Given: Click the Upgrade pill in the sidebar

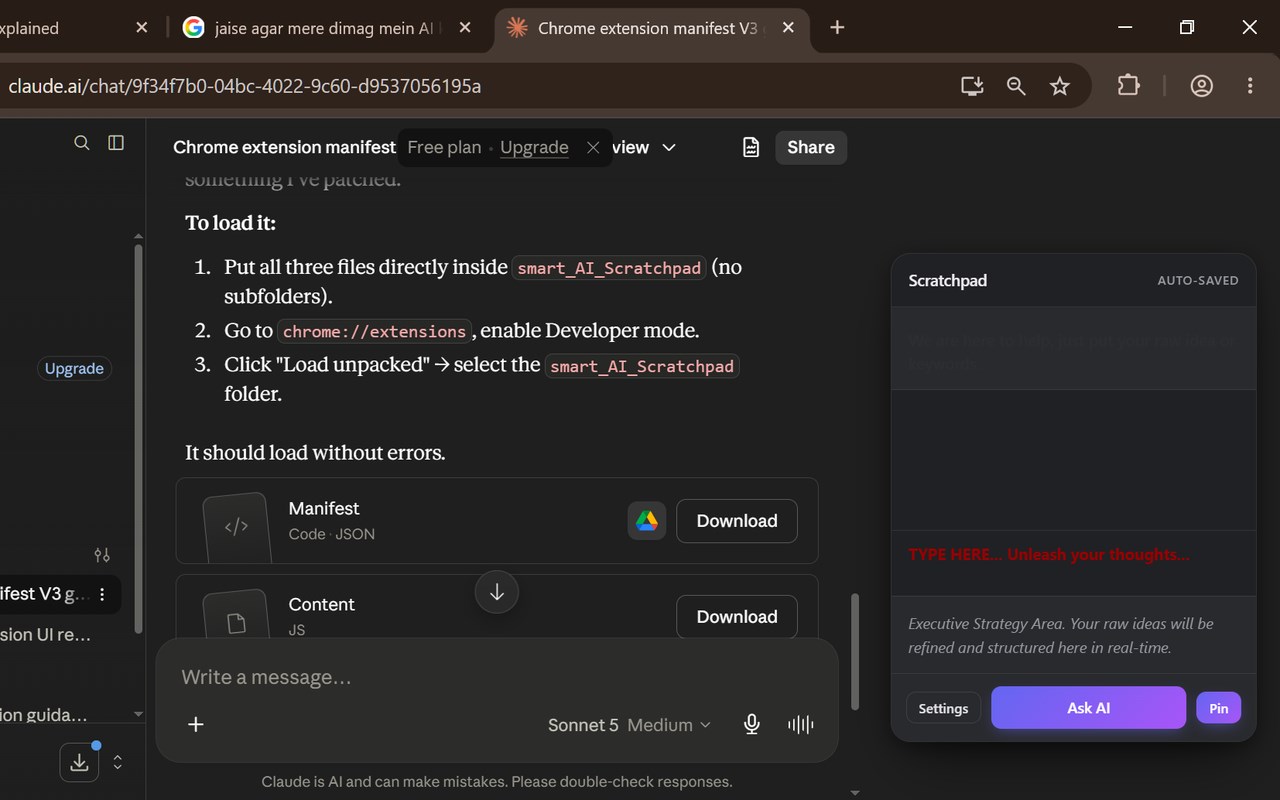Looking at the screenshot, I should [x=74, y=369].
